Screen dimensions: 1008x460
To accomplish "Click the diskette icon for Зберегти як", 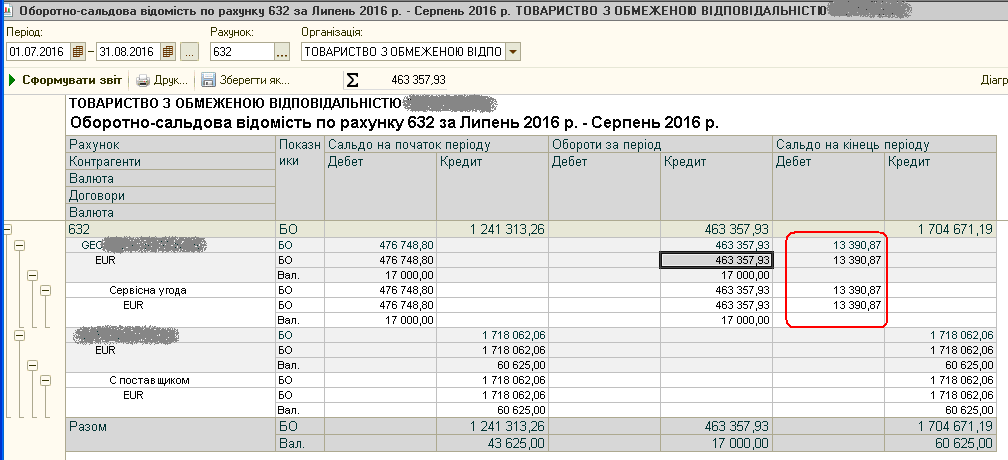I will click(x=208, y=80).
